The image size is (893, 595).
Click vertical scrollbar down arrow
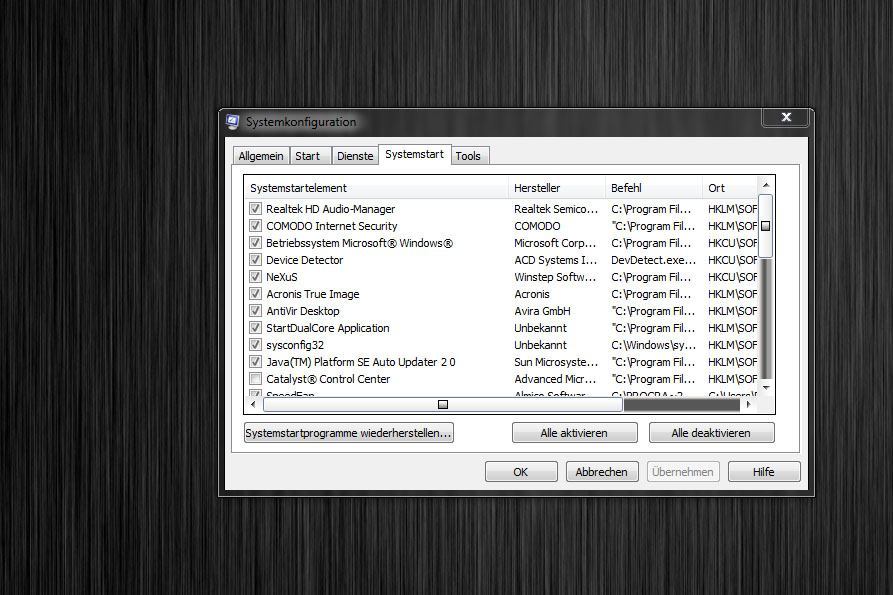coord(766,388)
